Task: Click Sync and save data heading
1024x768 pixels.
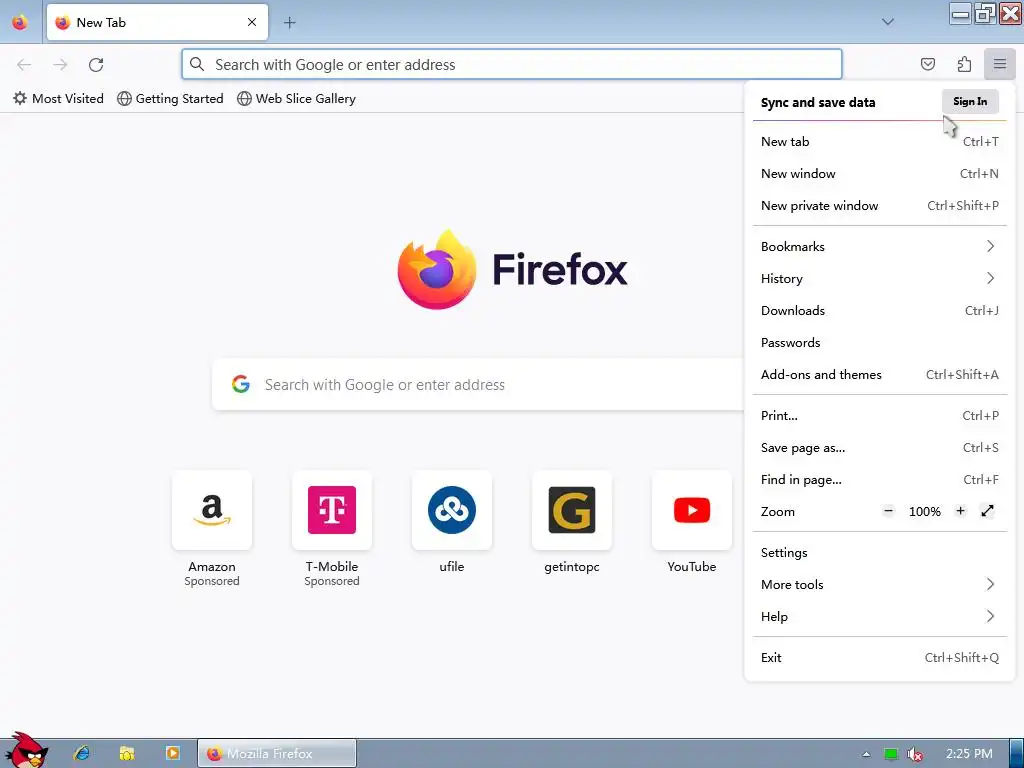Action: [x=818, y=103]
